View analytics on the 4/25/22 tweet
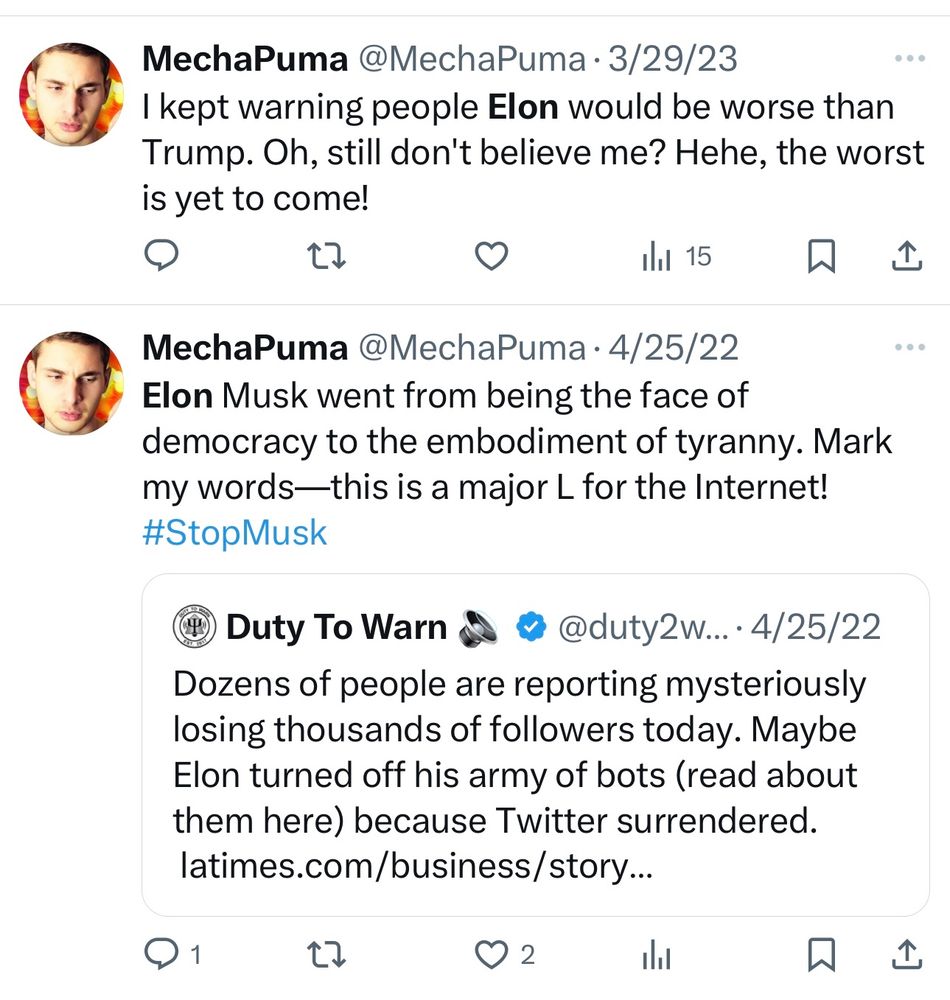Screen dimensions: 950x1000 [x=656, y=956]
